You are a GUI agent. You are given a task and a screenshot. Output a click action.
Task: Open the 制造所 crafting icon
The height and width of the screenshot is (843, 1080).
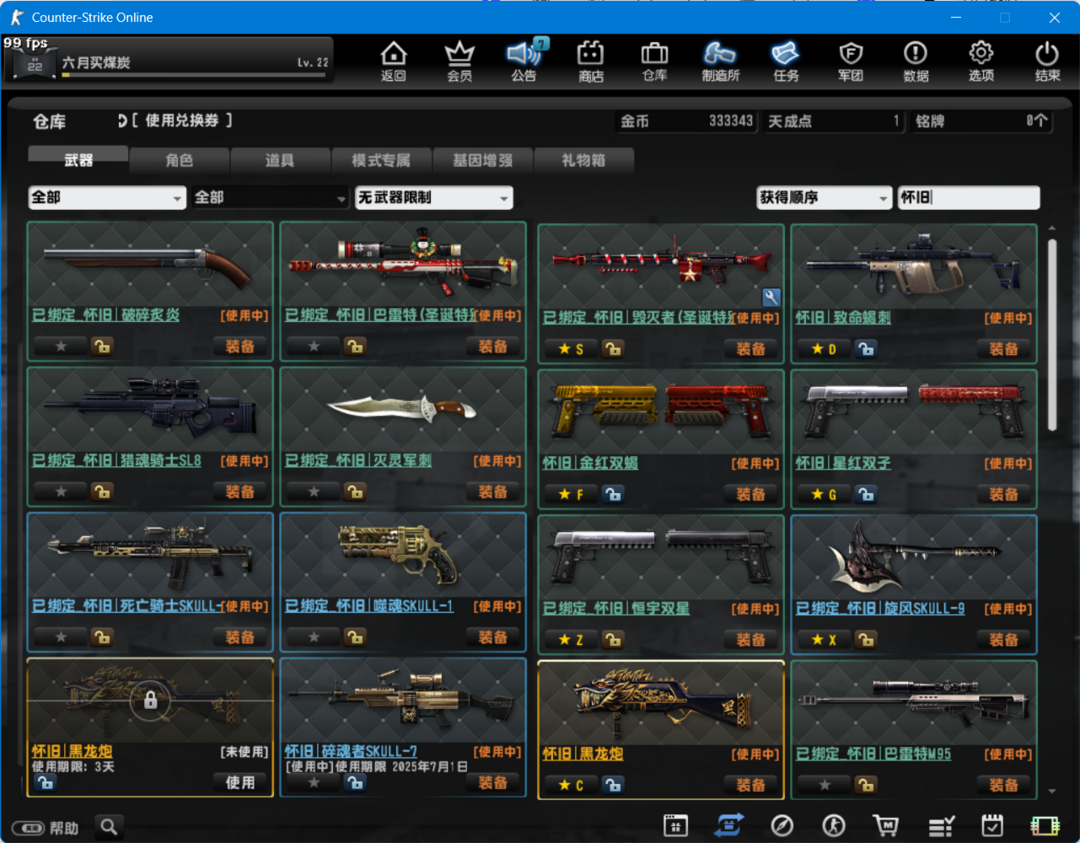(720, 61)
